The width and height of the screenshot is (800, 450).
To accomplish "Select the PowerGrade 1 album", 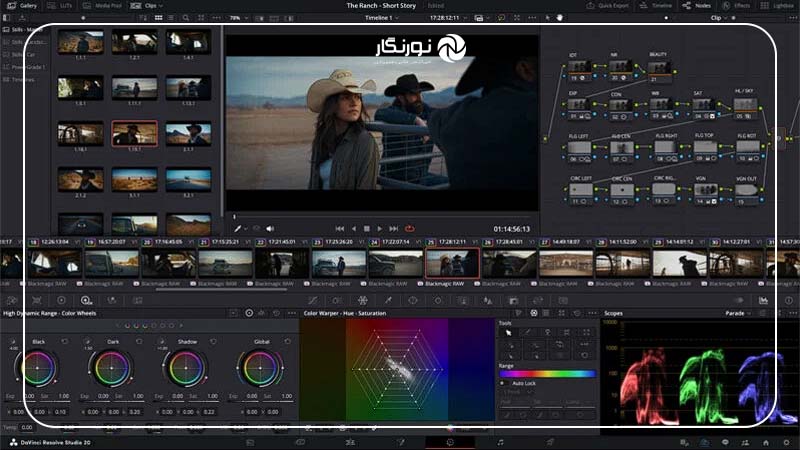I will (x=24, y=67).
